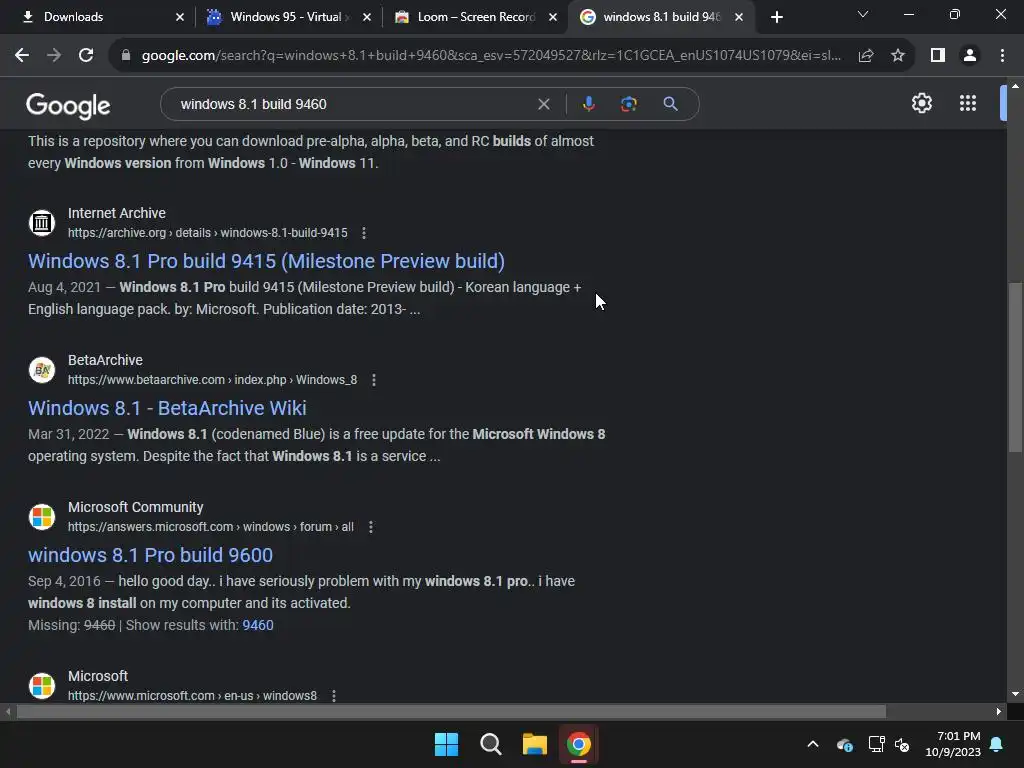This screenshot has height=768, width=1024.
Task: Click the Internet Archive favicon
Action: tap(42, 223)
